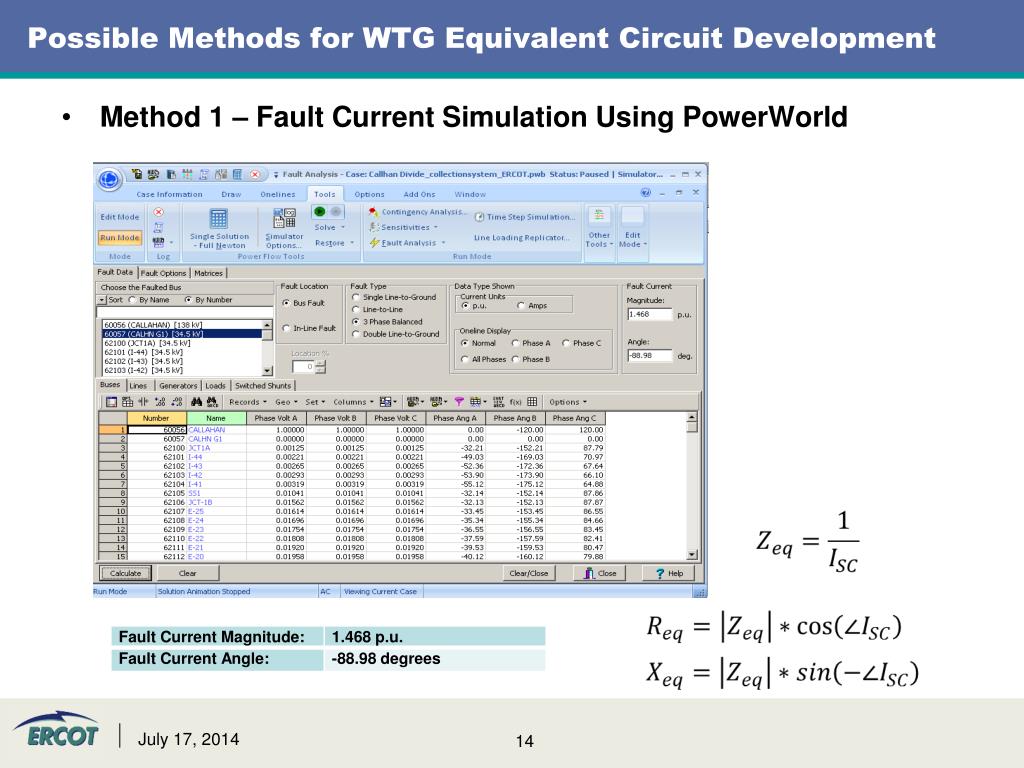Click the Clear/Close button

click(528, 573)
